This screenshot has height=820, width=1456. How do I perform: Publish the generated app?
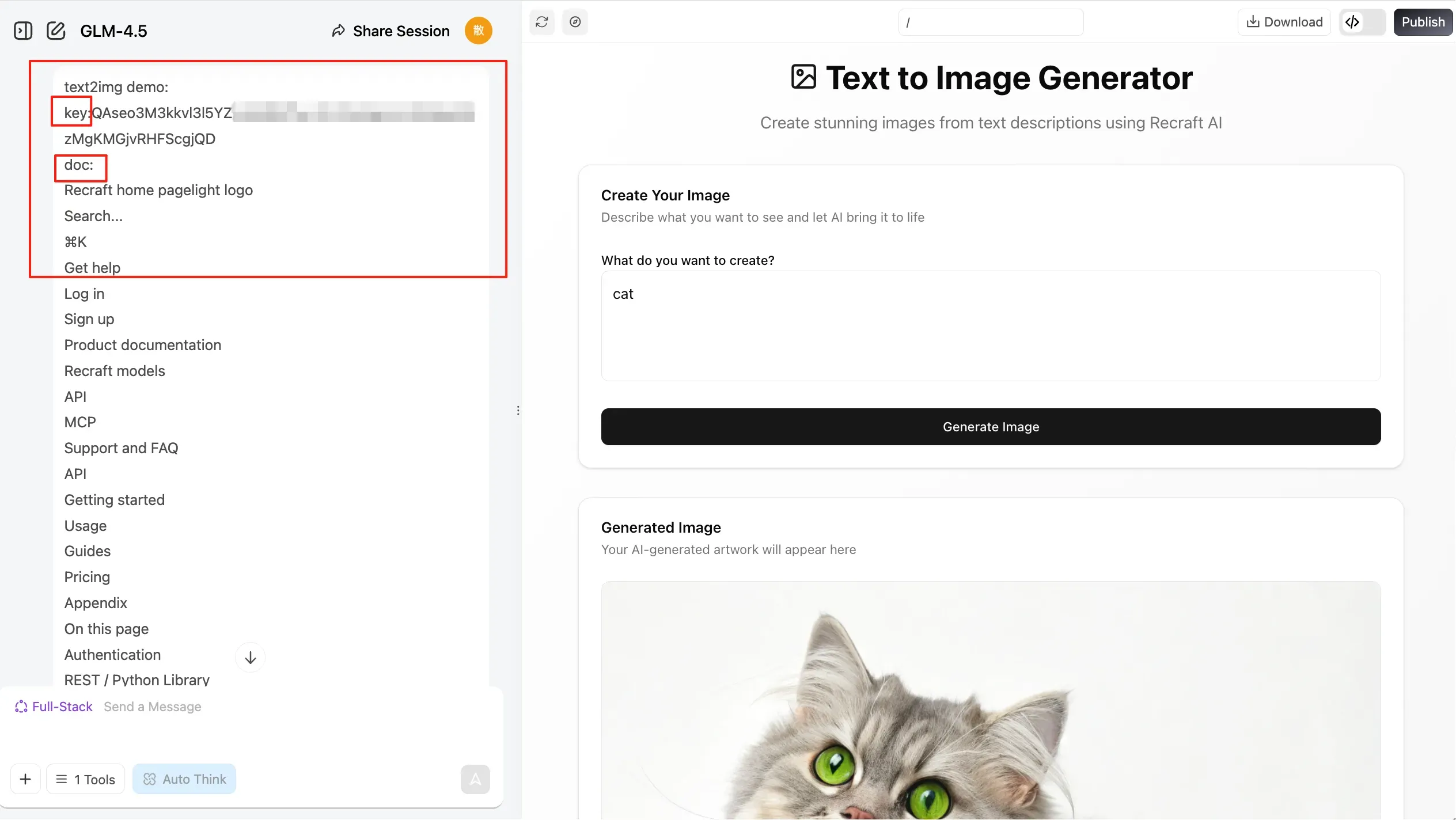pyautogui.click(x=1423, y=22)
